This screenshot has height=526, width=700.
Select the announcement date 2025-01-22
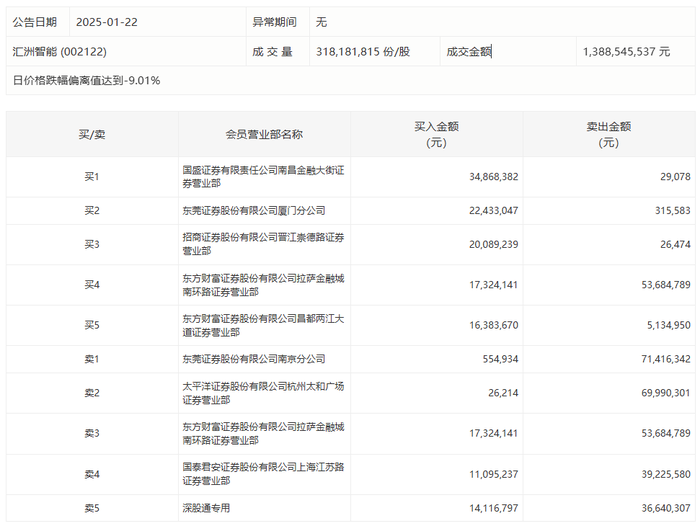[107, 22]
